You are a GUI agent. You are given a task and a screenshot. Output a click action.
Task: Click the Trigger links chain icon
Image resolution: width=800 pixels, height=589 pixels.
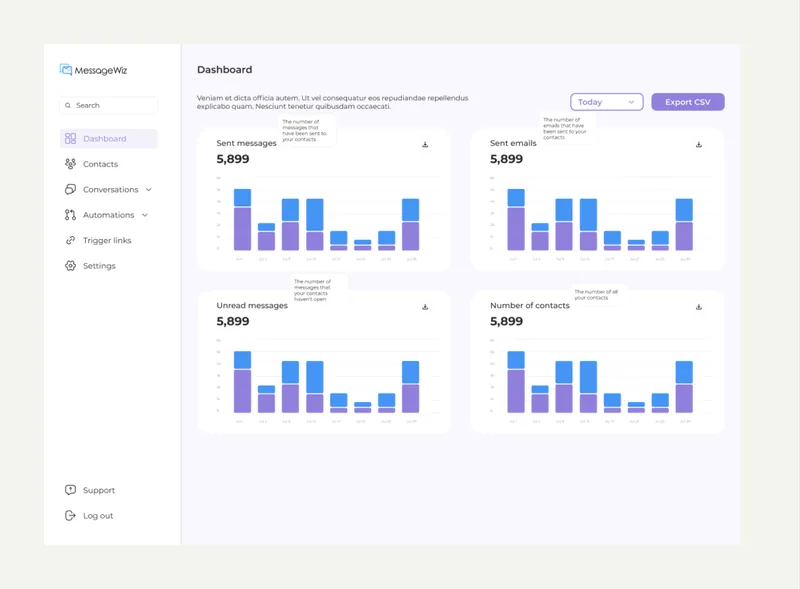tap(70, 240)
